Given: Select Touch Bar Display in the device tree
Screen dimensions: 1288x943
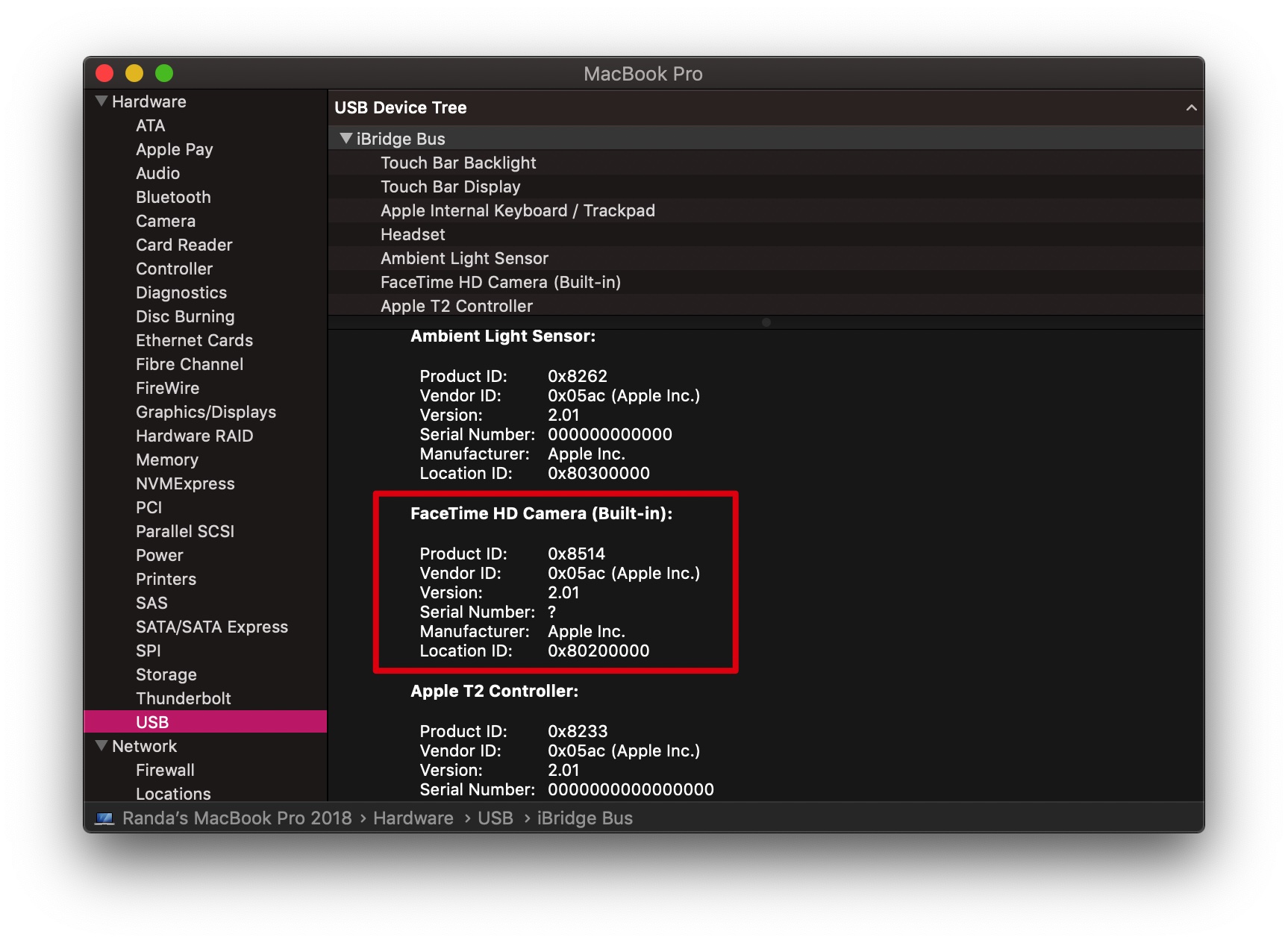Looking at the screenshot, I should (x=766, y=187).
